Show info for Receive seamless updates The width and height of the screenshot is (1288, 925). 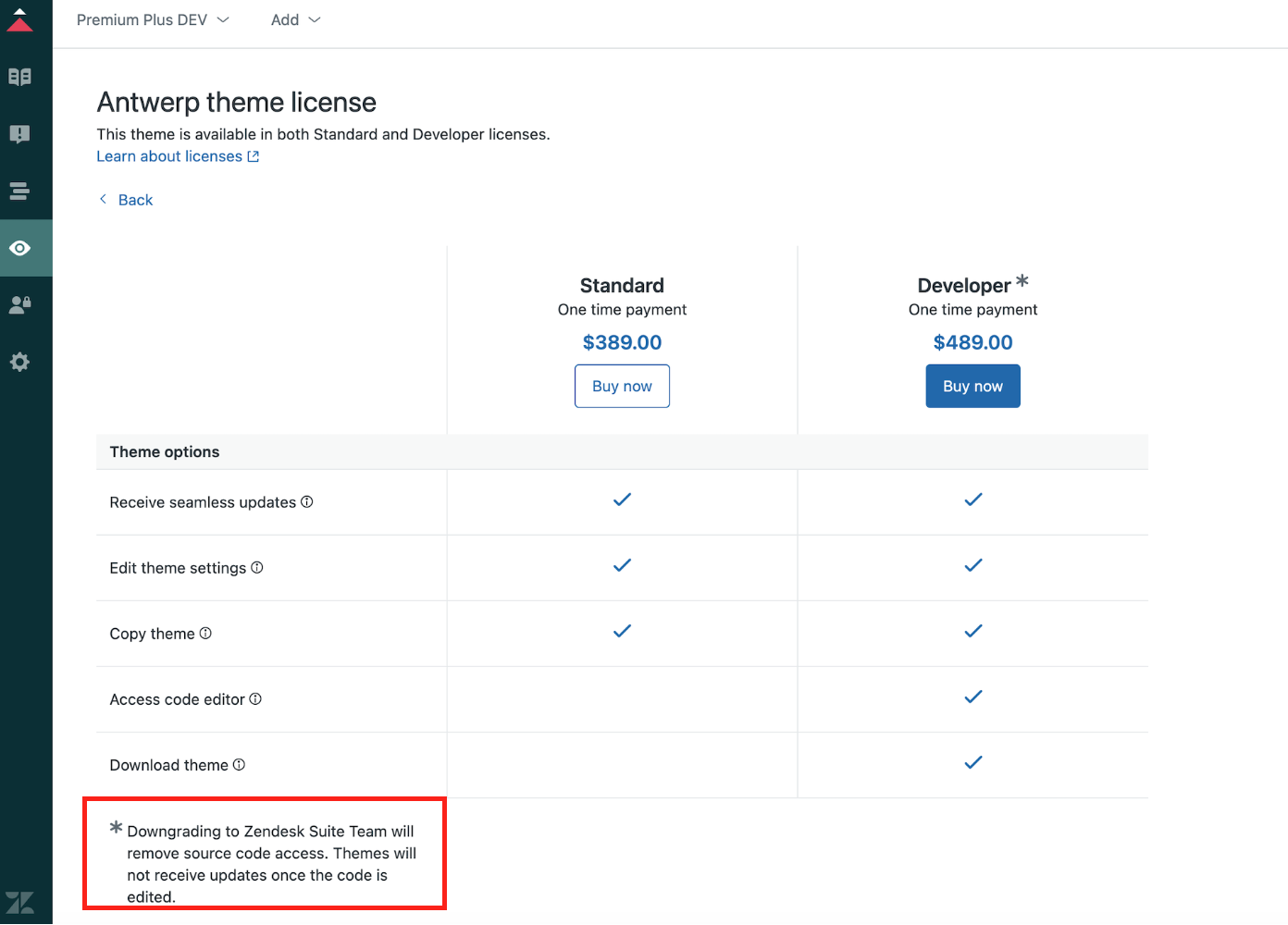[x=307, y=502]
